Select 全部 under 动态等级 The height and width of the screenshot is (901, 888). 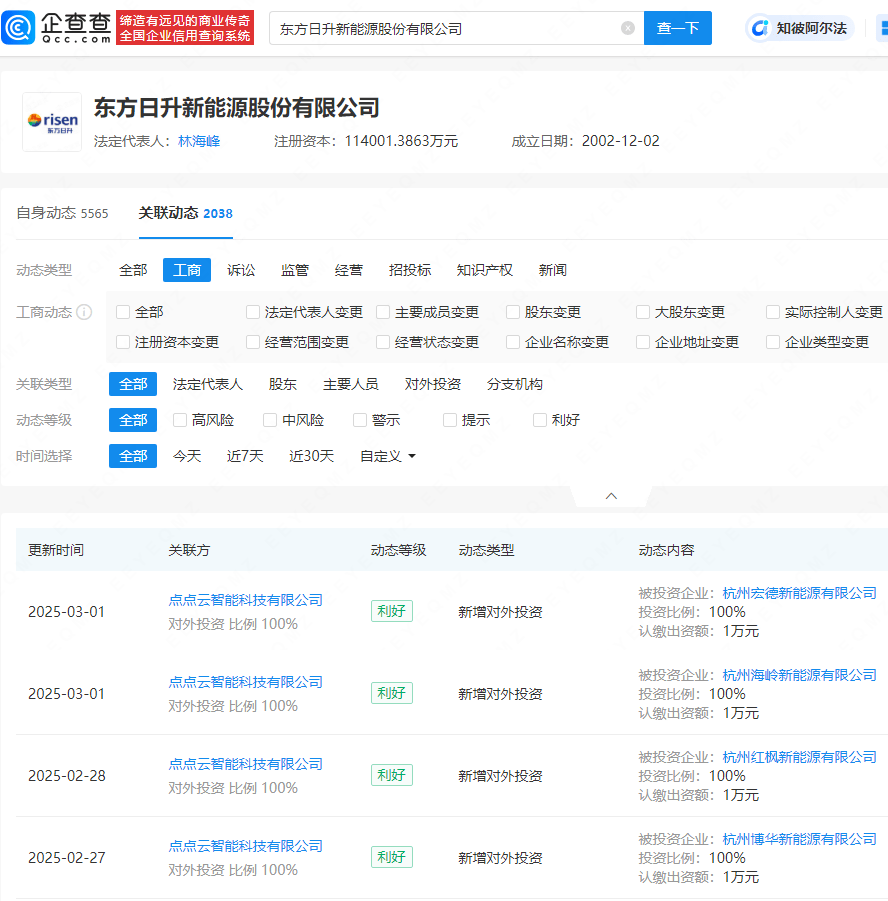point(133,421)
